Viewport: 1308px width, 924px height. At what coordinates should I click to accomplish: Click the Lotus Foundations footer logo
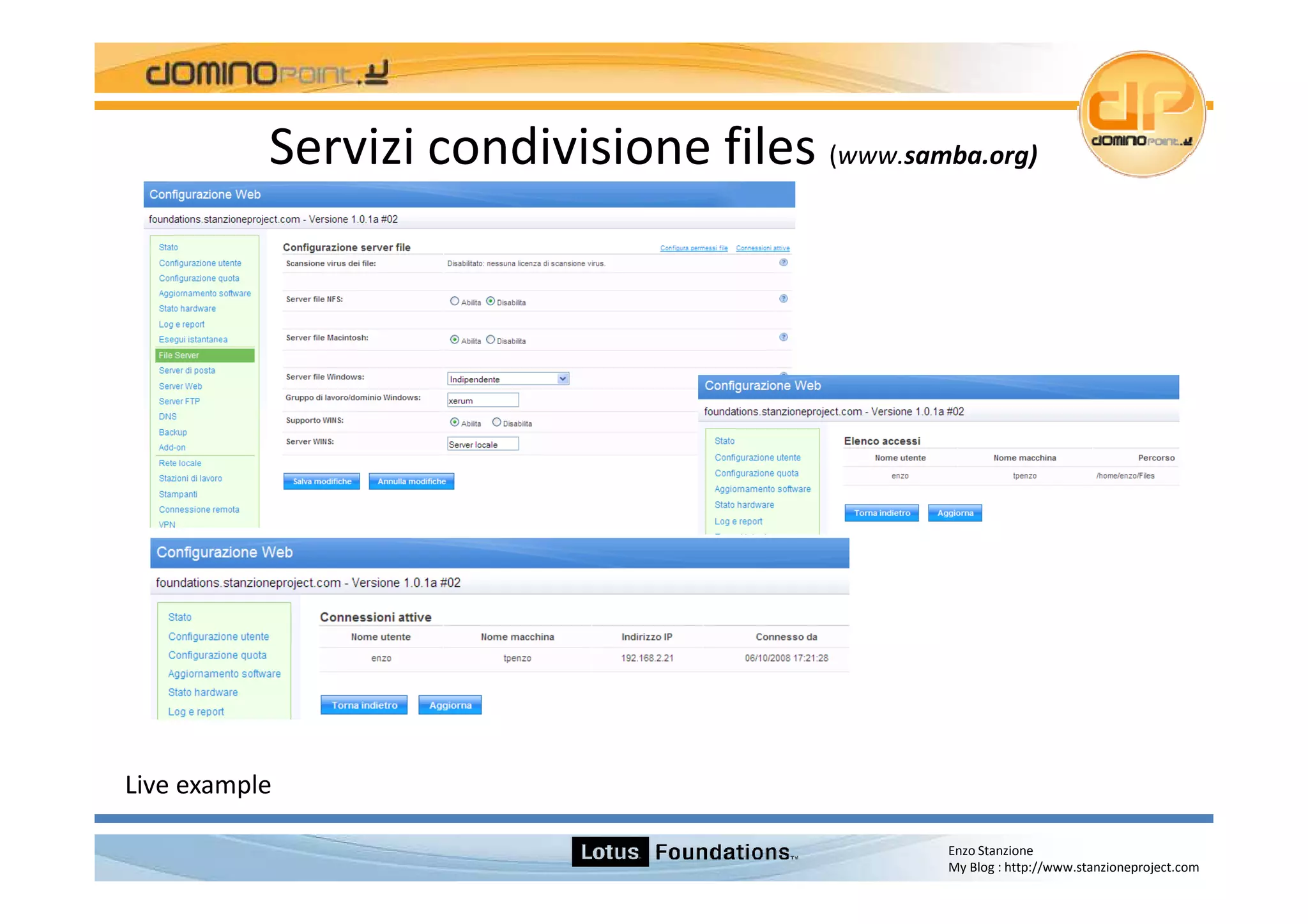tap(685, 851)
